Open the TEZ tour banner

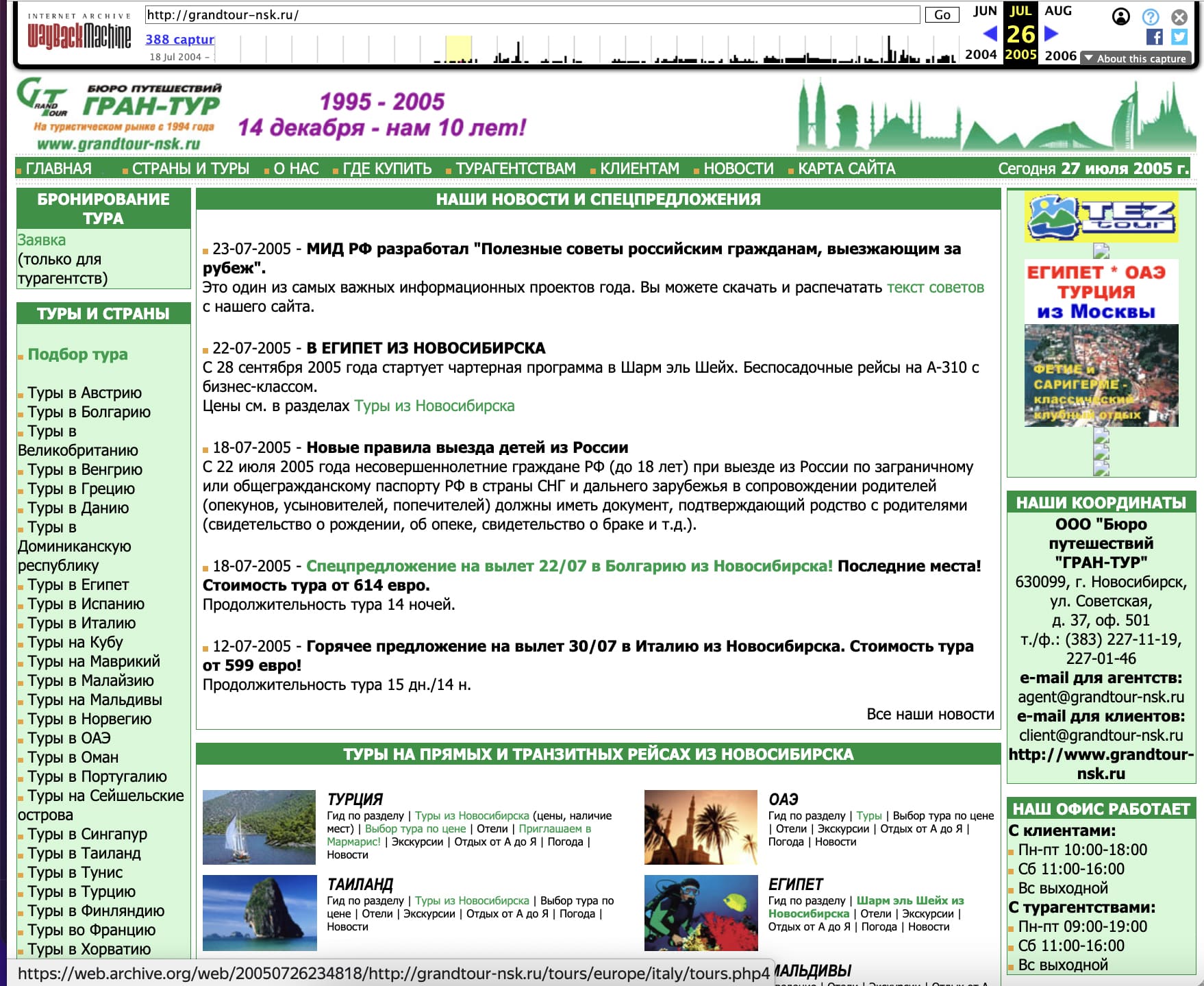(1101, 217)
